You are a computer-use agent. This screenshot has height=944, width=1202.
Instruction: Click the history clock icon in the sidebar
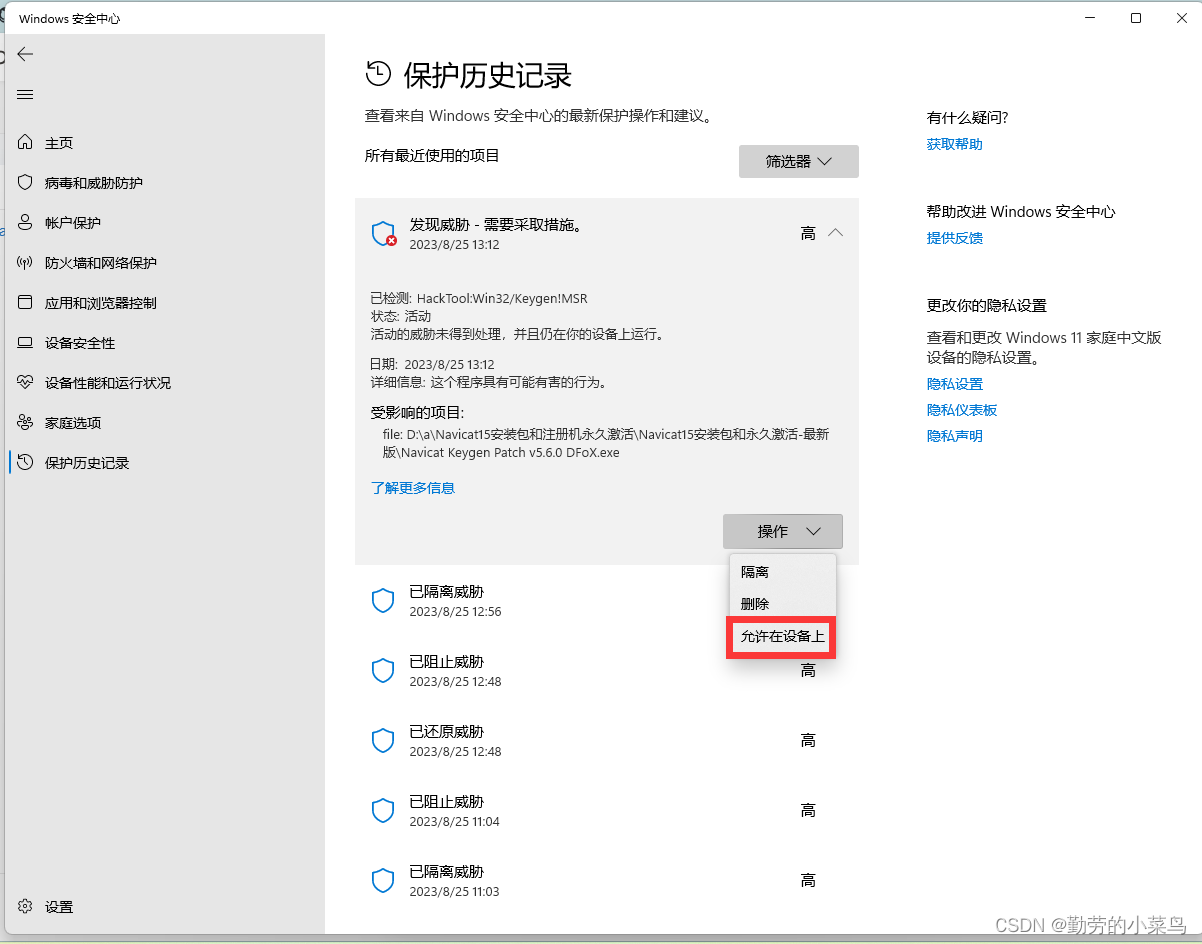(26, 463)
